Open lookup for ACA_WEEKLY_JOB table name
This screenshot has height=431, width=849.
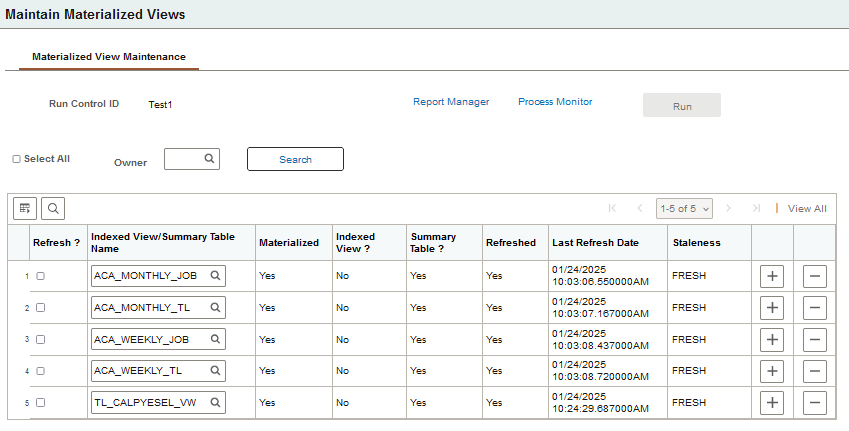click(x=215, y=339)
